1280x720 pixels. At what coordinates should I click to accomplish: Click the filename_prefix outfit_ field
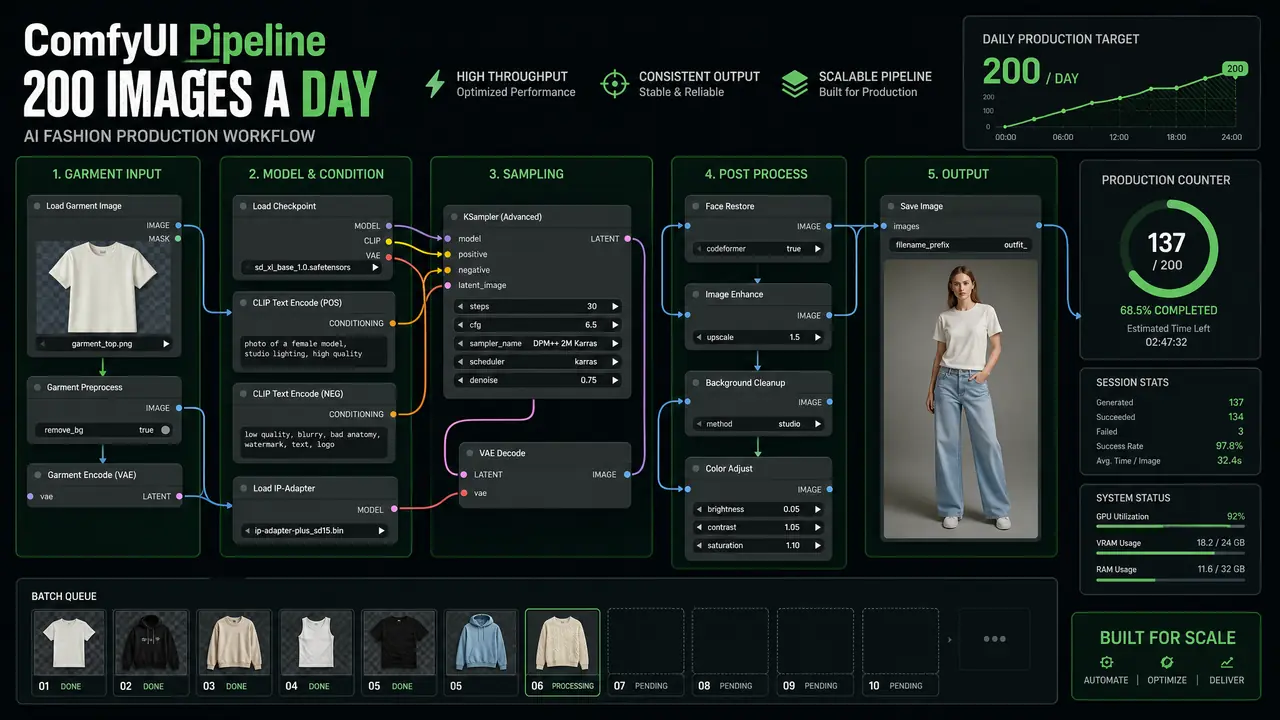pyautogui.click(x=962, y=244)
